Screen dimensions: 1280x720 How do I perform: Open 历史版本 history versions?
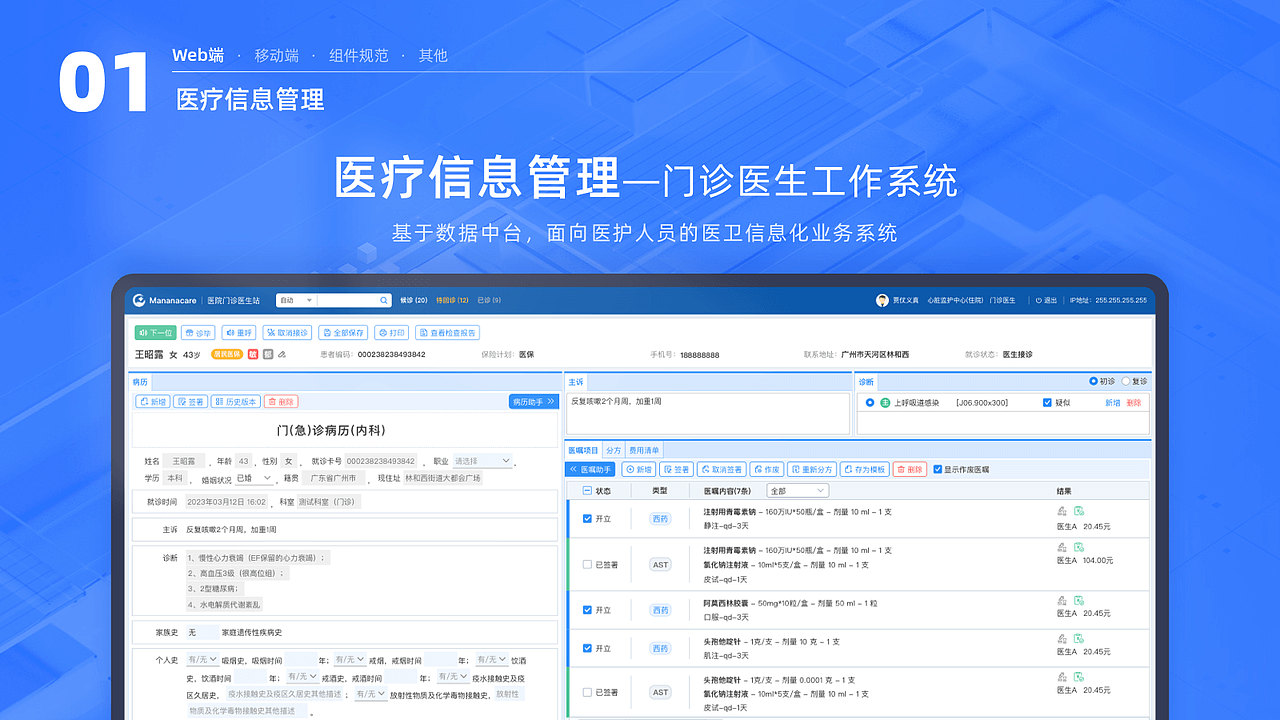235,401
